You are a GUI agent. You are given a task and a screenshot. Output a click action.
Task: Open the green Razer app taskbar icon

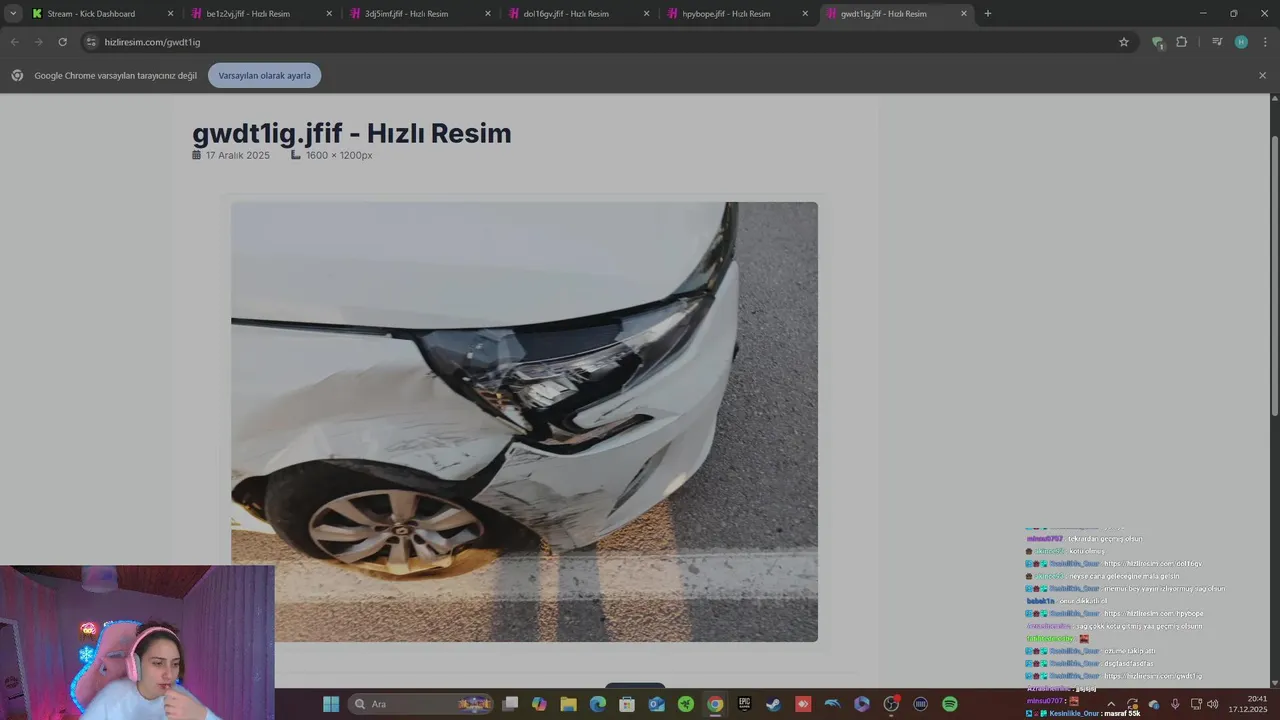pyautogui.click(x=686, y=704)
